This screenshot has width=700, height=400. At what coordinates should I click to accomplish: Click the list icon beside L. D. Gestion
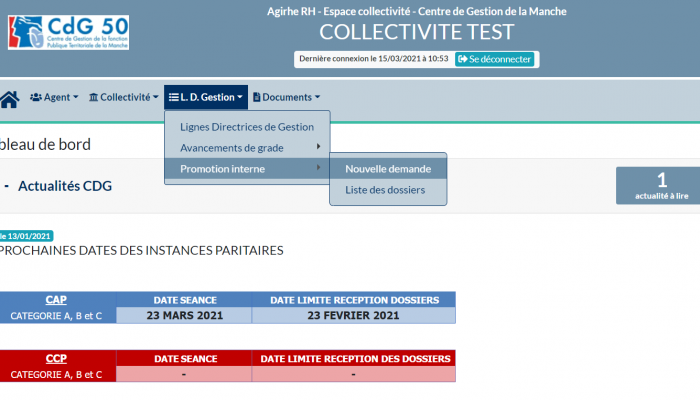click(x=174, y=97)
